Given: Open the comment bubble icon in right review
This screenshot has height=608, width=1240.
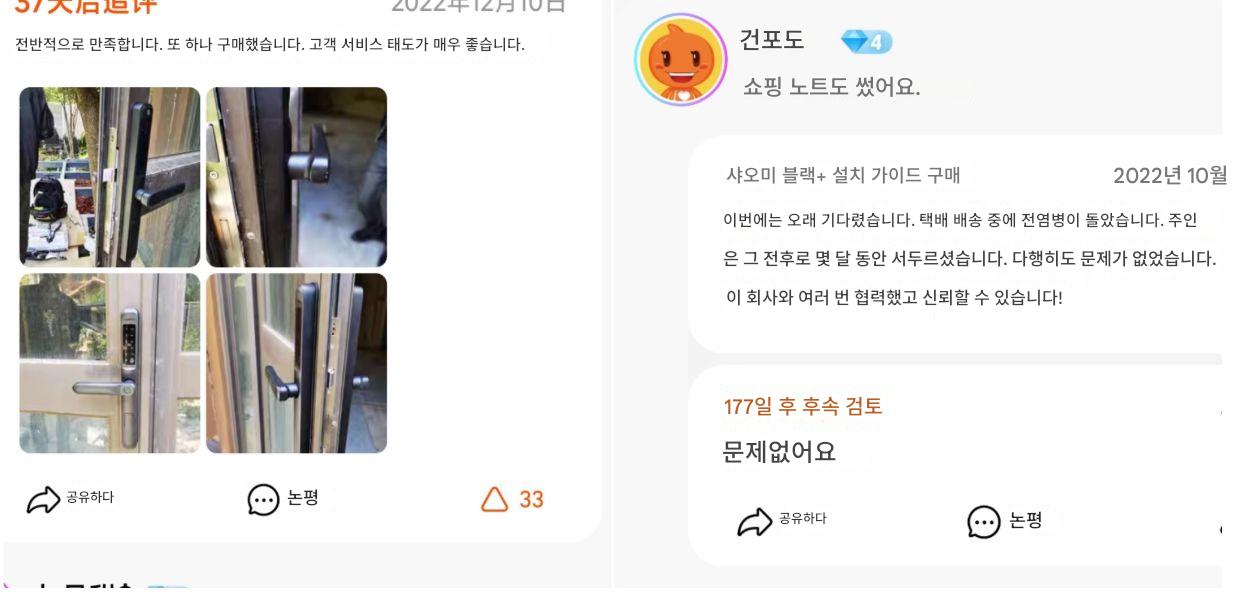Looking at the screenshot, I should coord(983,522).
